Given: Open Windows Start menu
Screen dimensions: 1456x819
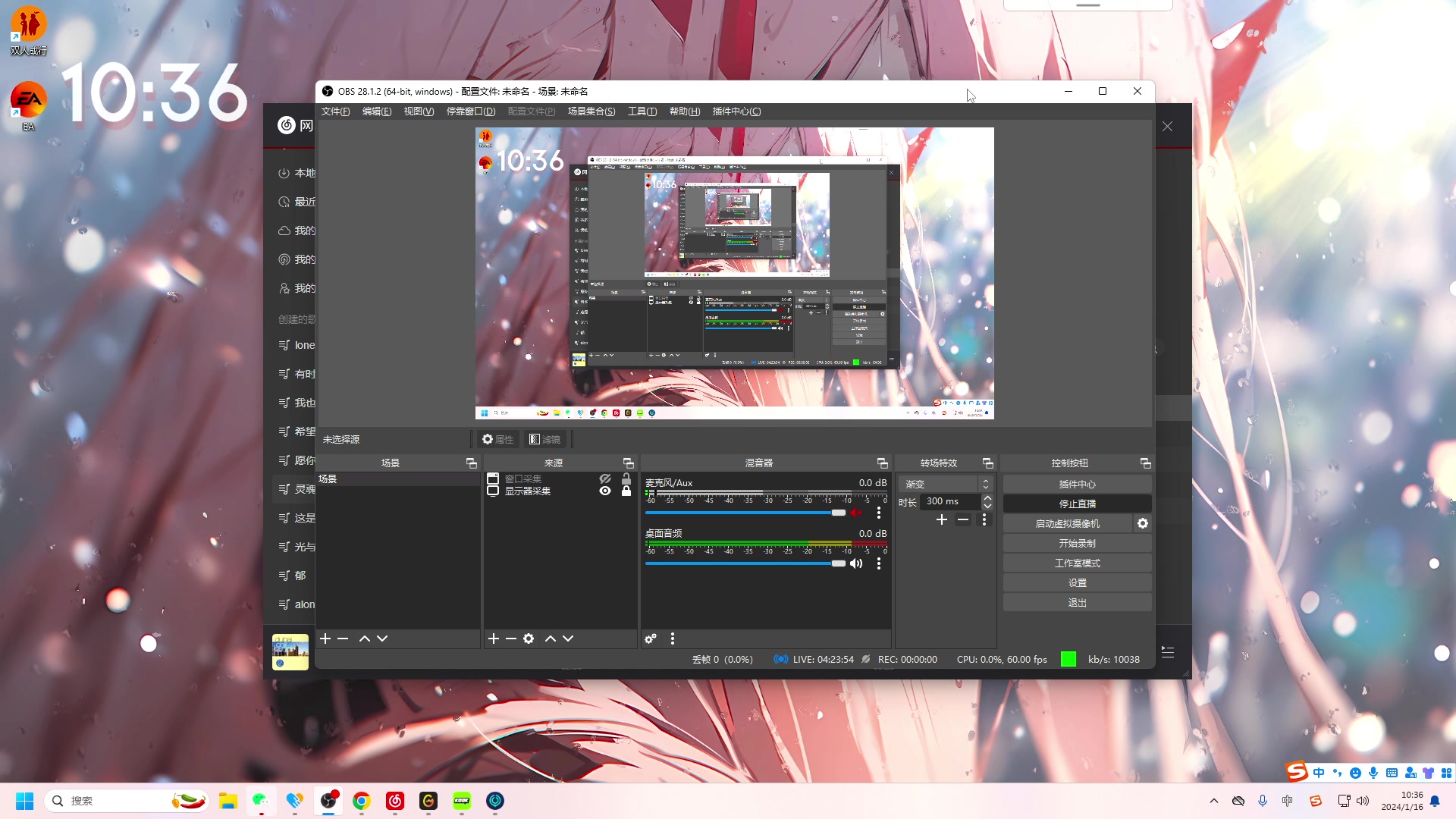Looking at the screenshot, I should coord(24,801).
